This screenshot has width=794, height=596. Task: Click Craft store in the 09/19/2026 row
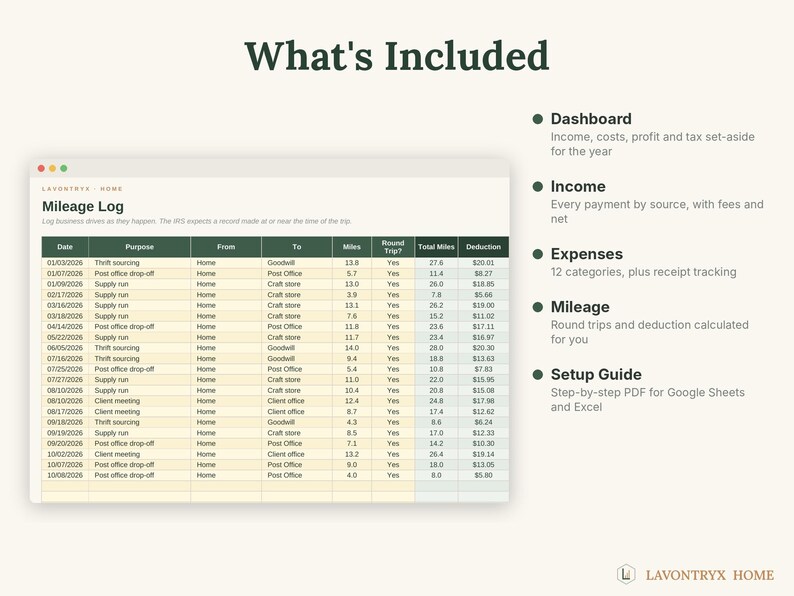(284, 433)
